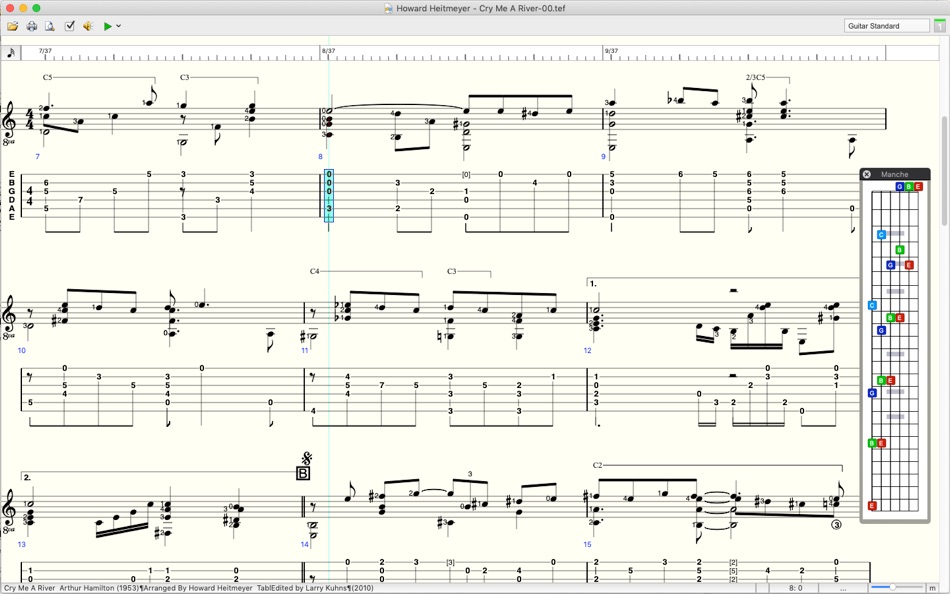Viewport: 950px width, 594px height.
Task: Click the first ending bracket labeled 1.
Action: tap(593, 284)
